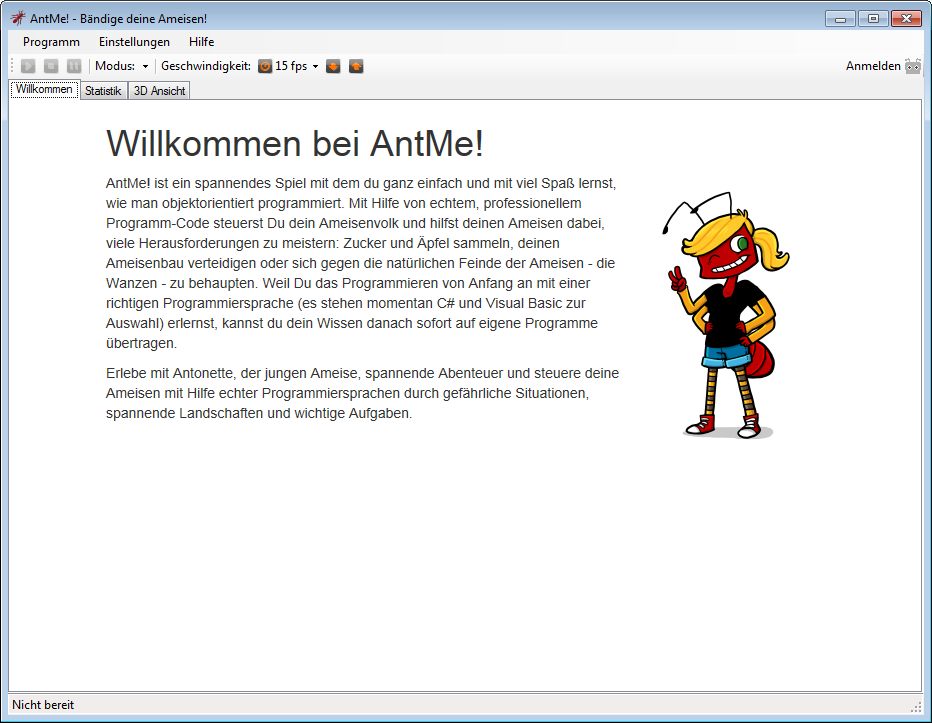932x723 pixels.
Task: Close the AntMe window
Action: (906, 18)
